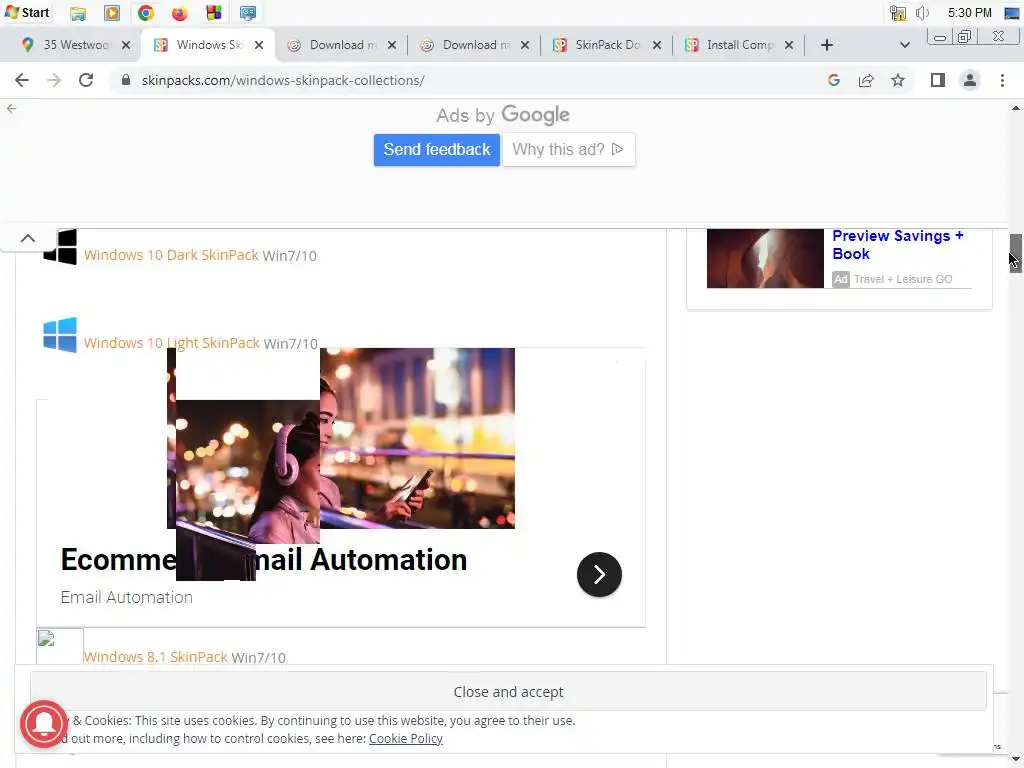Open Windows 10 Dark SkinPack link
The image size is (1024, 768).
click(171, 255)
